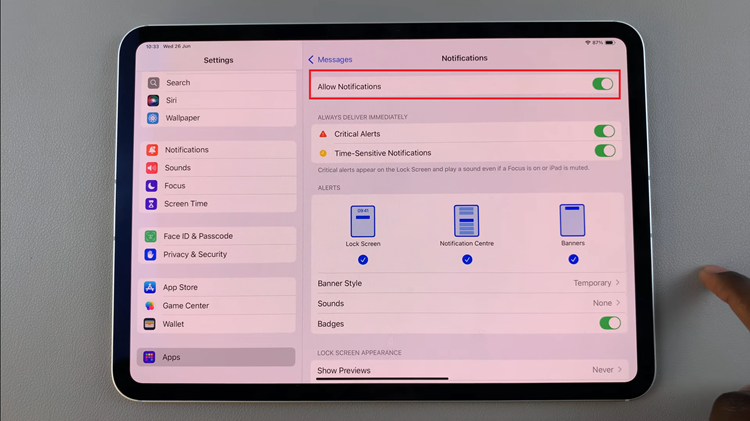Tap the Notification Centre preview icon
750x421 pixels.
click(466, 221)
